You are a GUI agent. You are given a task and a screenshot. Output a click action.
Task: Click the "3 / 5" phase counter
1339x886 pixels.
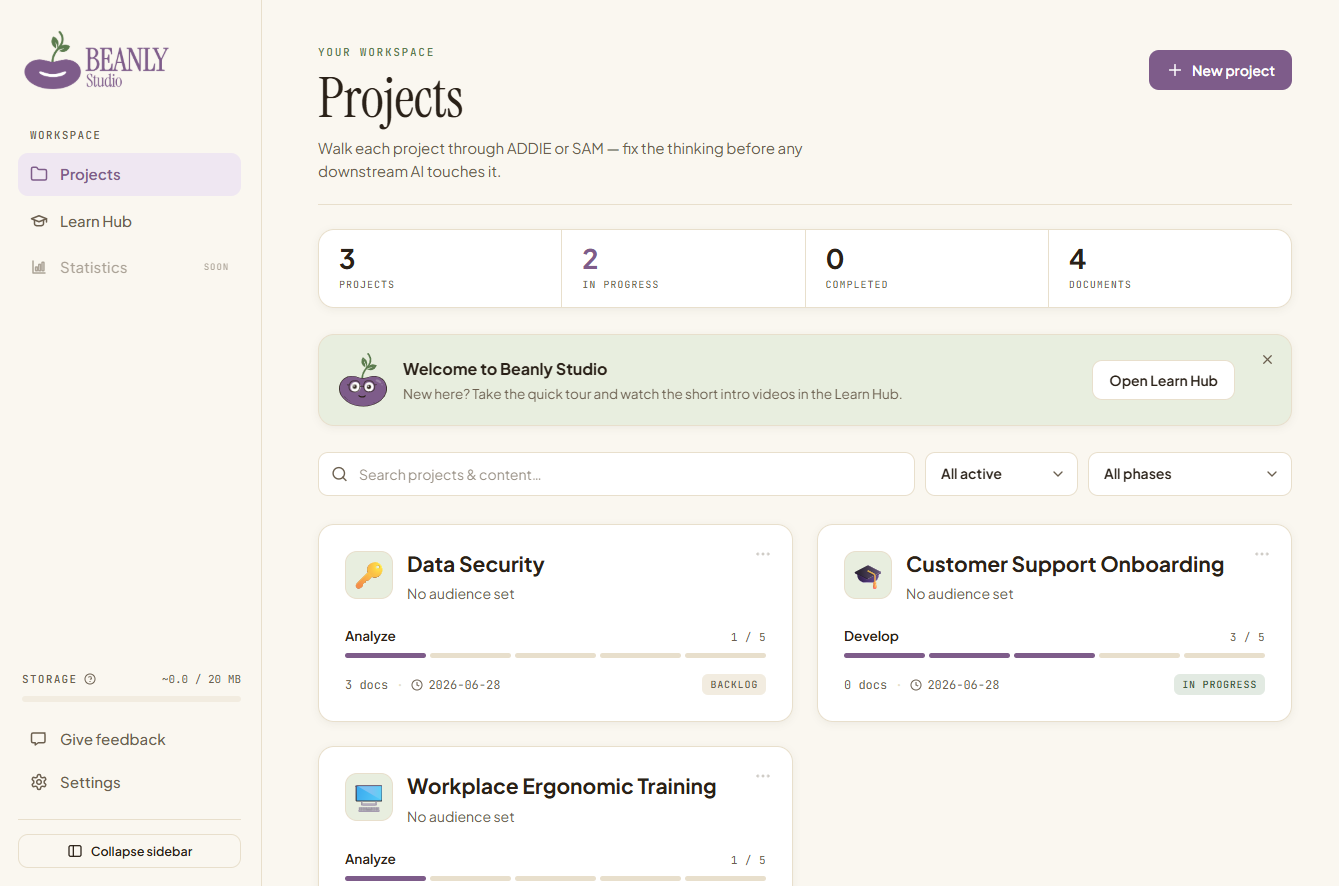tap(1247, 637)
